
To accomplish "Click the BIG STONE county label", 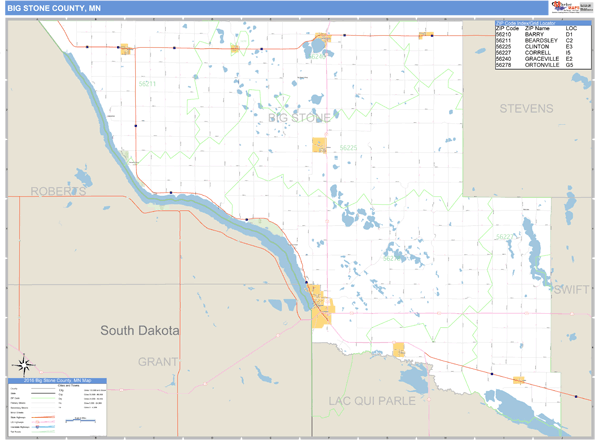I will [x=300, y=118].
